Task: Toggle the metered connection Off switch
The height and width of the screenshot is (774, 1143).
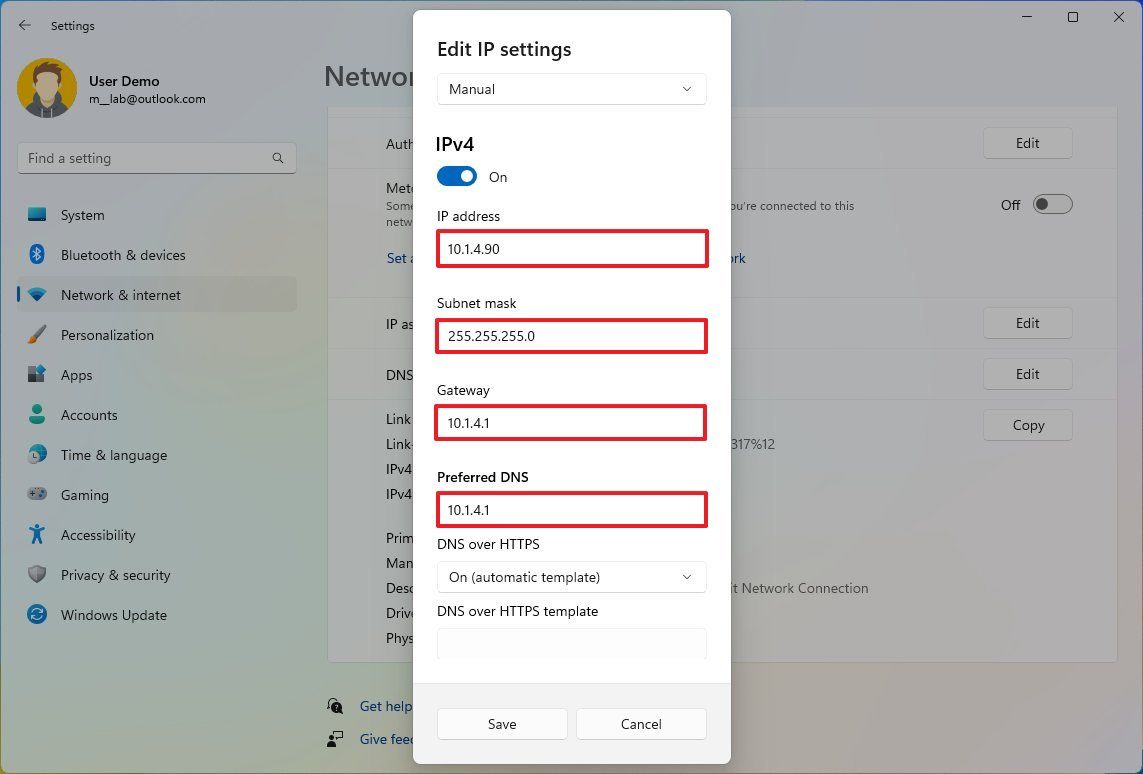Action: (x=1053, y=205)
